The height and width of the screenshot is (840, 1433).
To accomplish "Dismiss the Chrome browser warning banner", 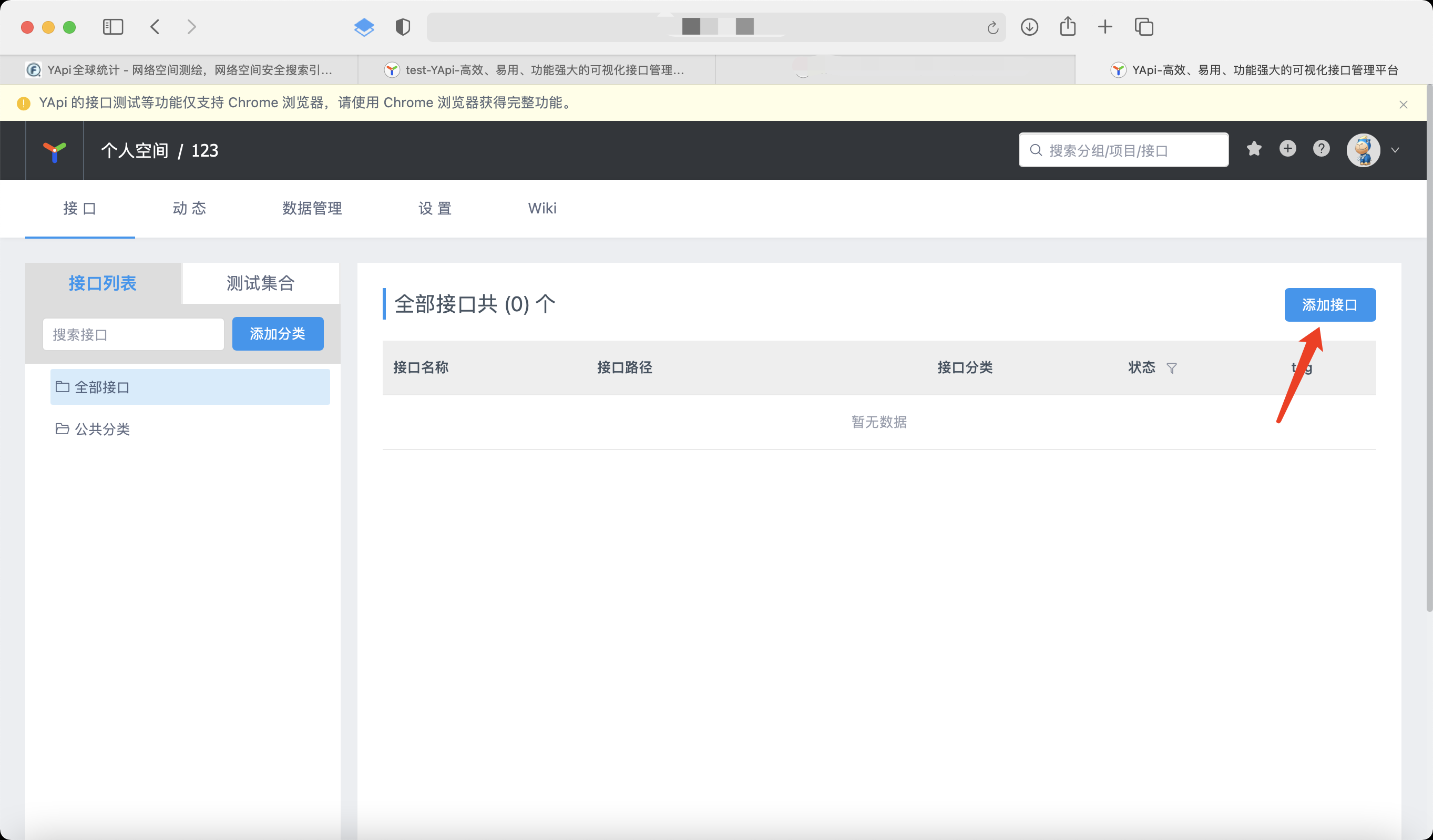I will (x=1403, y=104).
